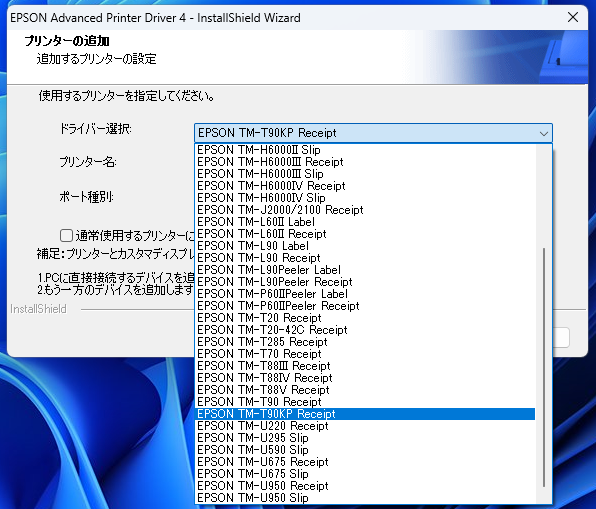Pick EPSON TM-U950 Receipt
Viewport: 596px width, 509px height.
365,486
